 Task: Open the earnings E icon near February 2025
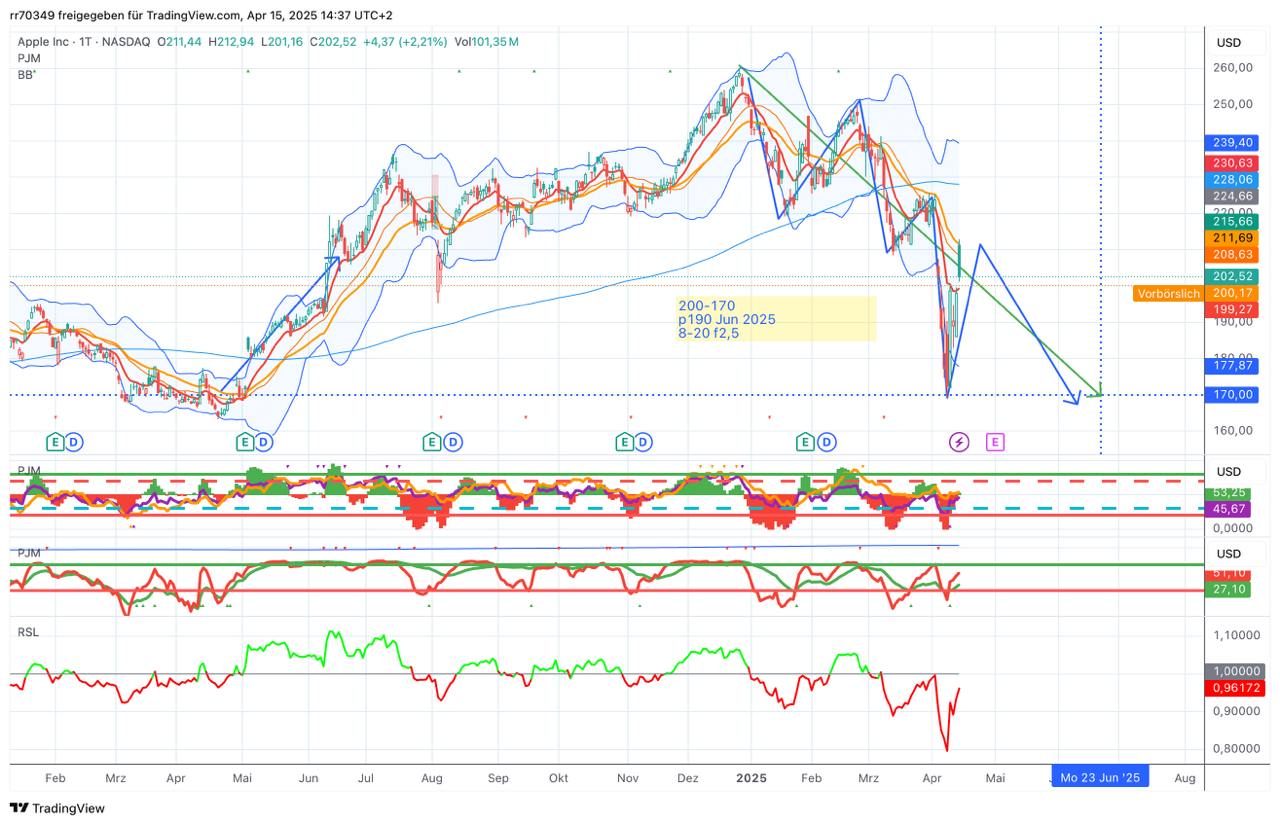[805, 441]
